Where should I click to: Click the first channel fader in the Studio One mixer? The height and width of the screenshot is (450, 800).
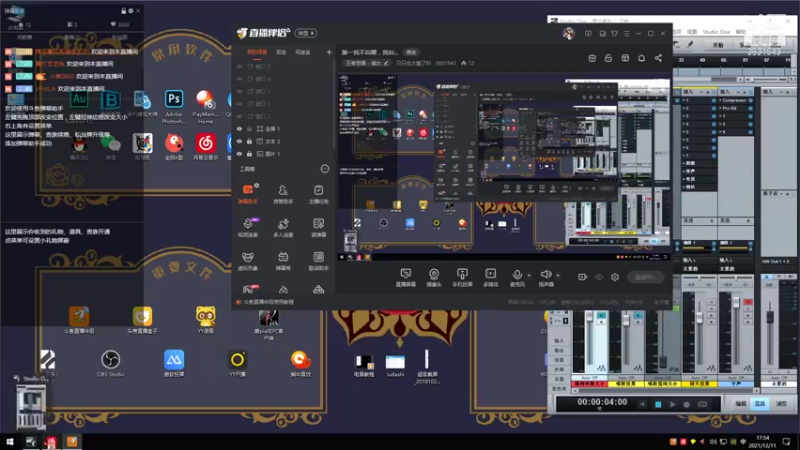click(589, 317)
